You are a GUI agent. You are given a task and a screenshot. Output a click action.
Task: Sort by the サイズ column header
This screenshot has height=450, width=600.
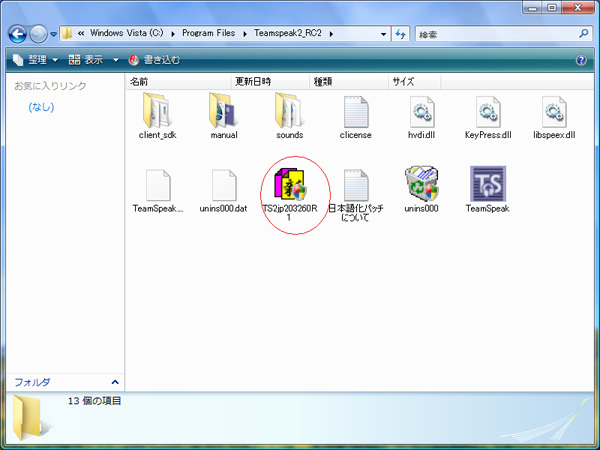[415, 82]
